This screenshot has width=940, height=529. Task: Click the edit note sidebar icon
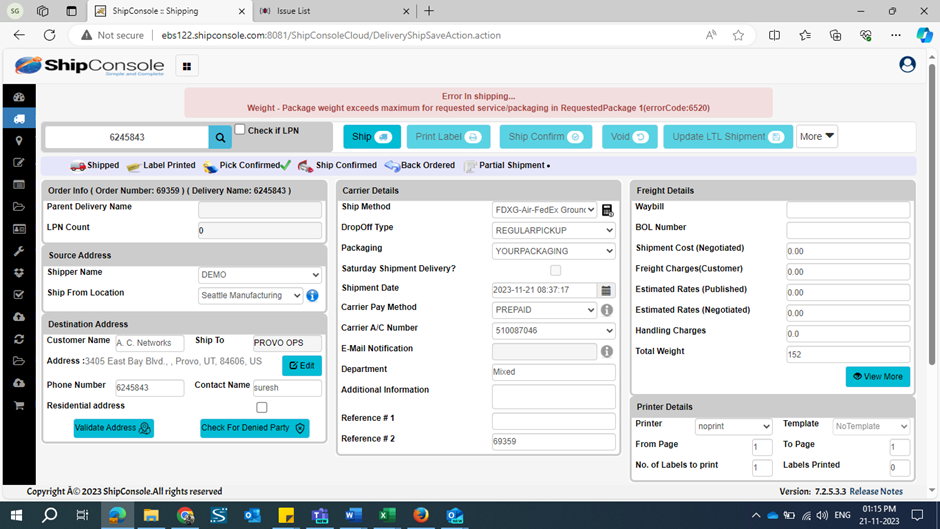pos(19,163)
